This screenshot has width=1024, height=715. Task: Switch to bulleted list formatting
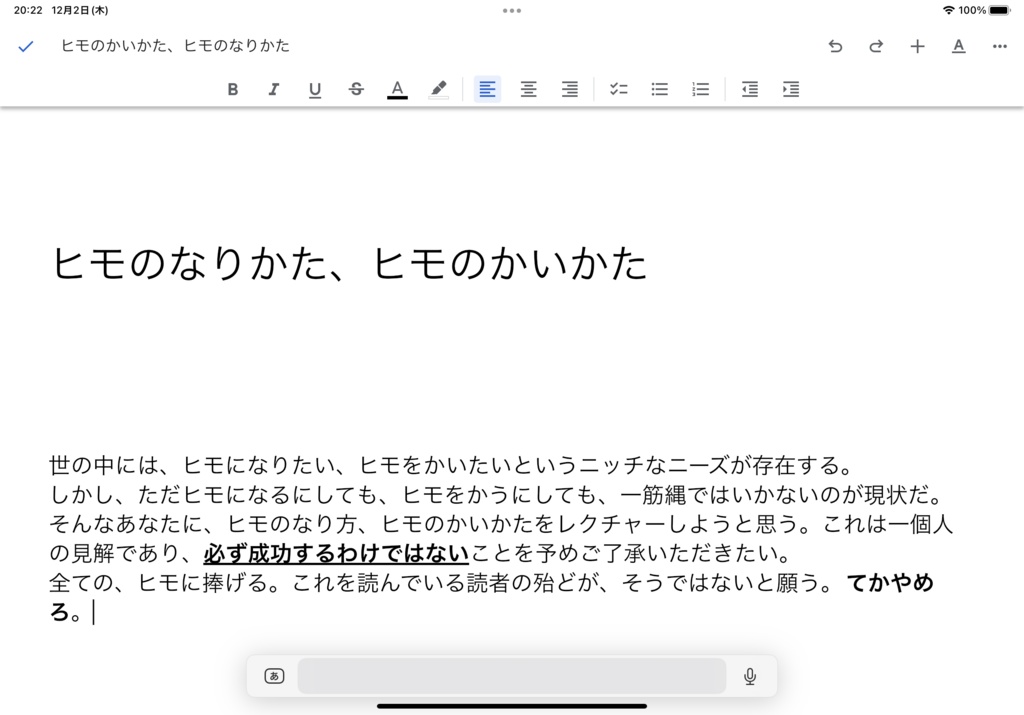(x=659, y=89)
